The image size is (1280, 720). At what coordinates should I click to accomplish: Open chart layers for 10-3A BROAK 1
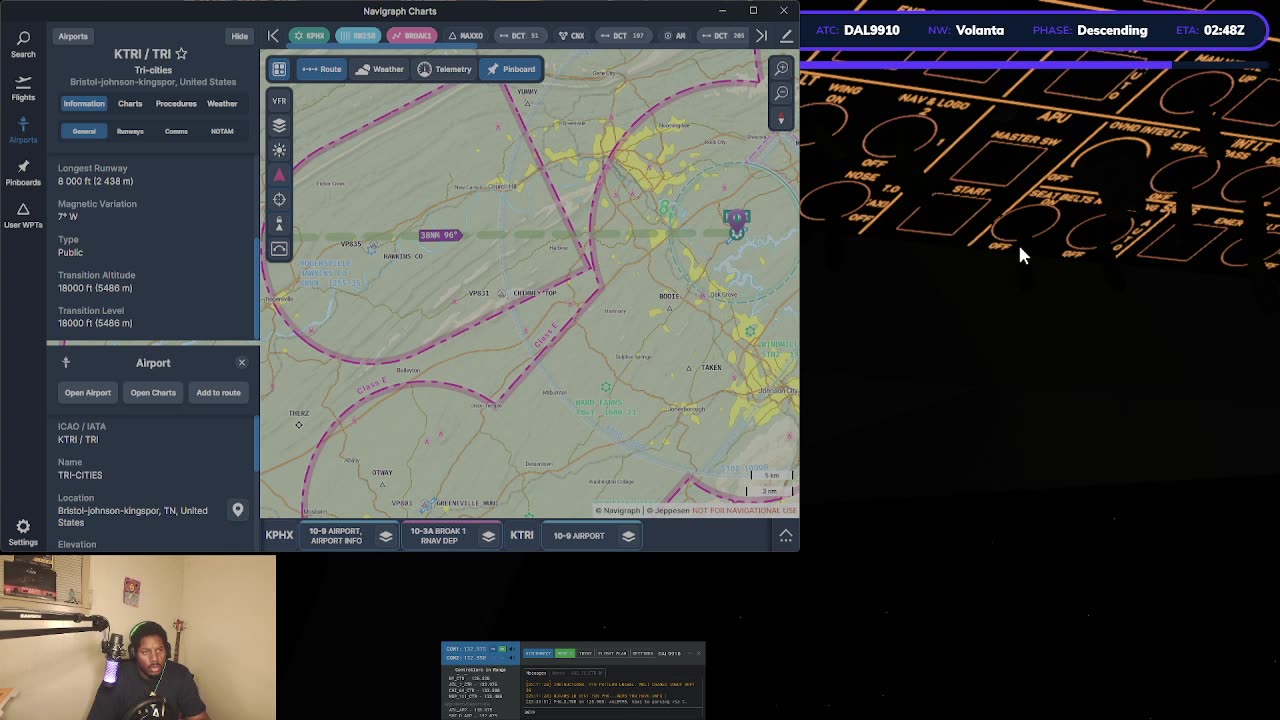click(488, 536)
